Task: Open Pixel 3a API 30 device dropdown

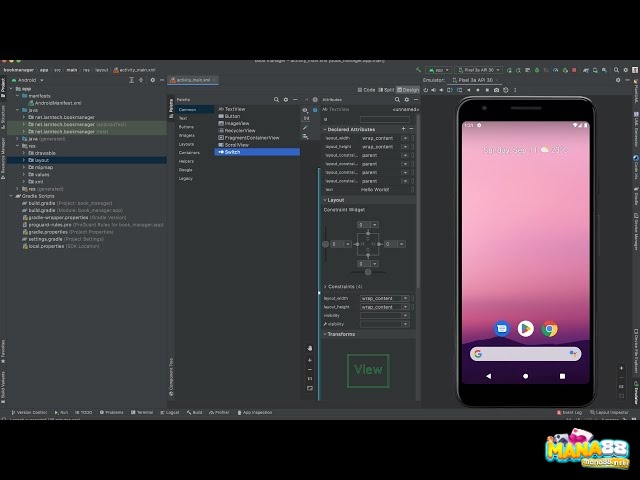Action: [479, 70]
